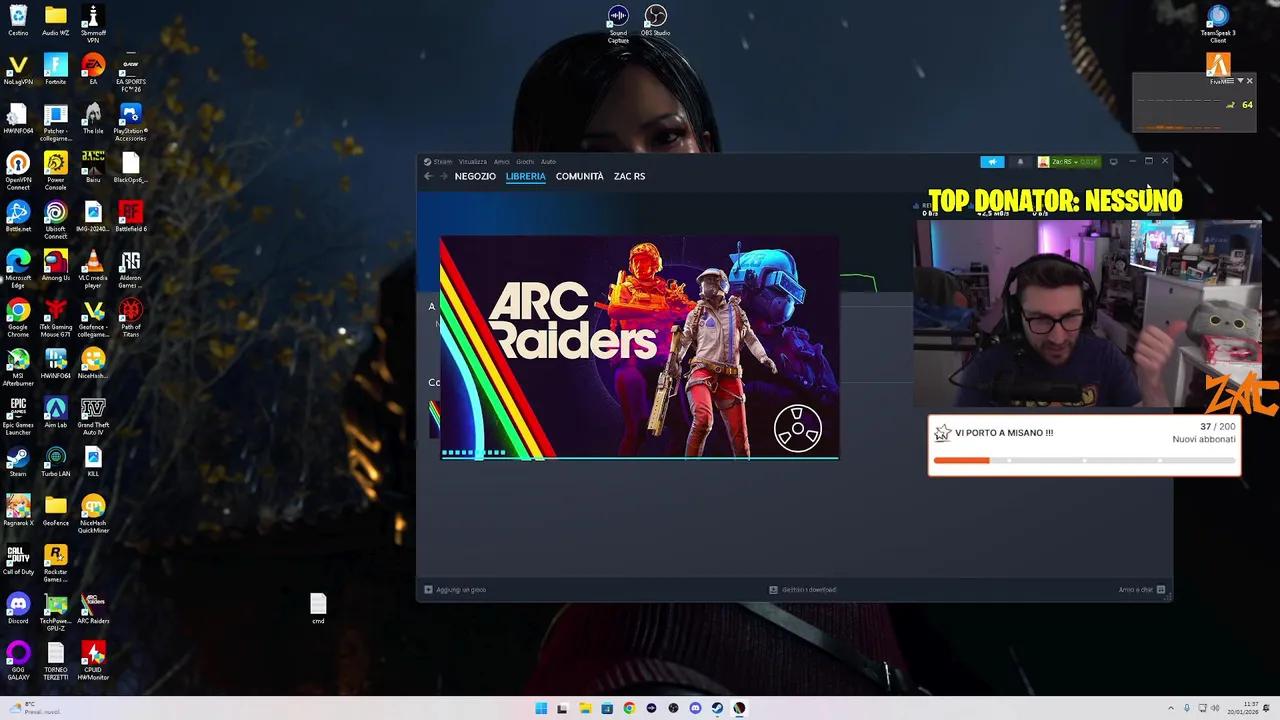Click the blue broadcast icon in Steam's titlebar

tap(993, 161)
